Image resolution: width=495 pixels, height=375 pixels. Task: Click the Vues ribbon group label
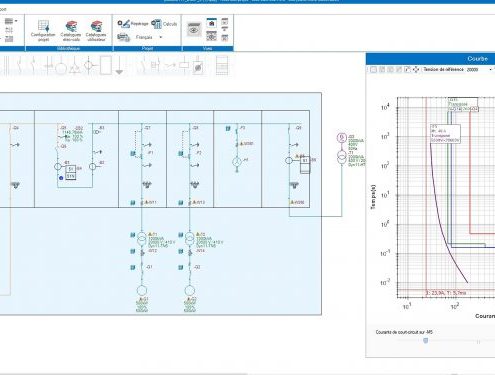(207, 49)
